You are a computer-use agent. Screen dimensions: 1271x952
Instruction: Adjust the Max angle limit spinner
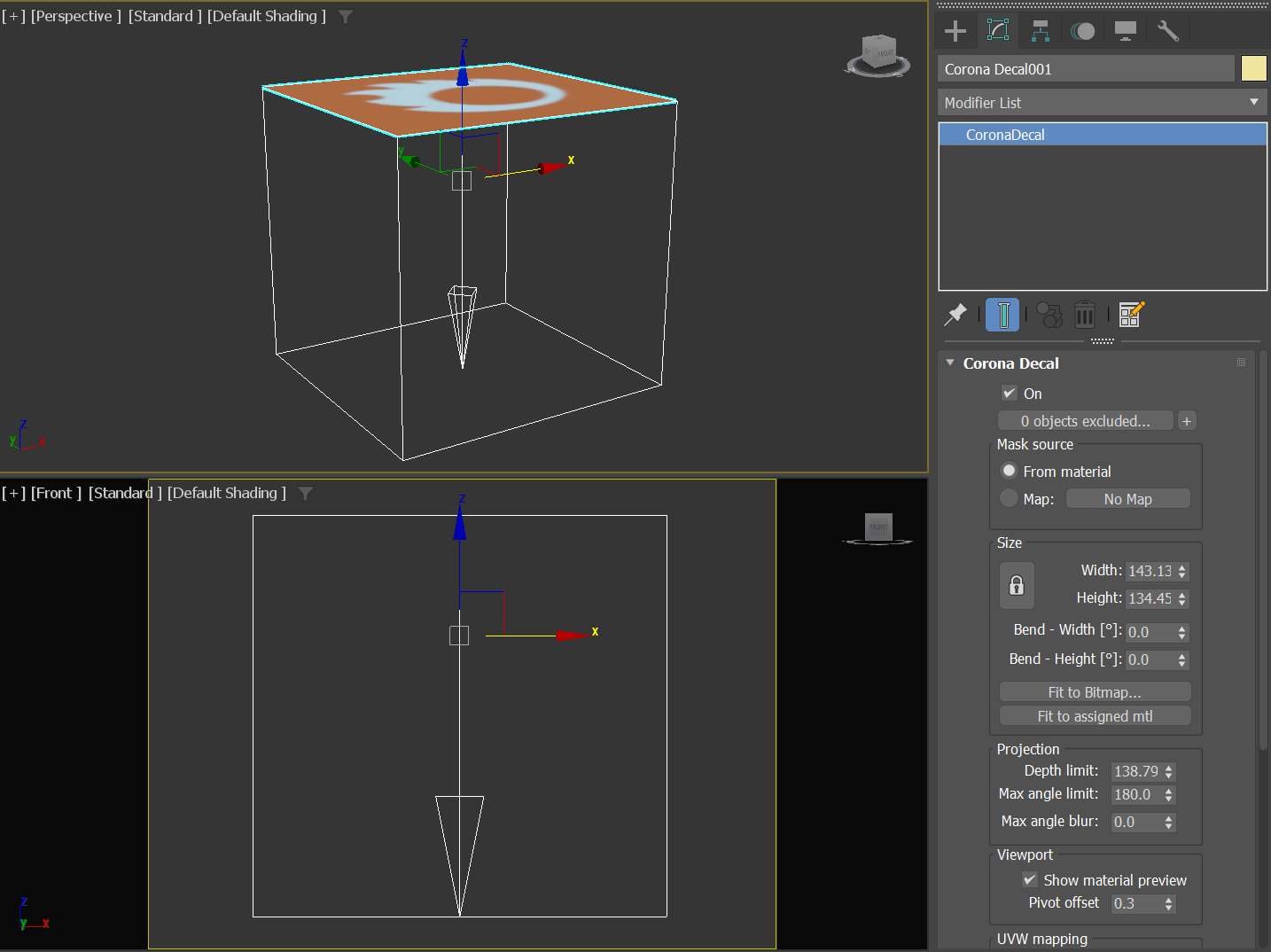click(1169, 795)
